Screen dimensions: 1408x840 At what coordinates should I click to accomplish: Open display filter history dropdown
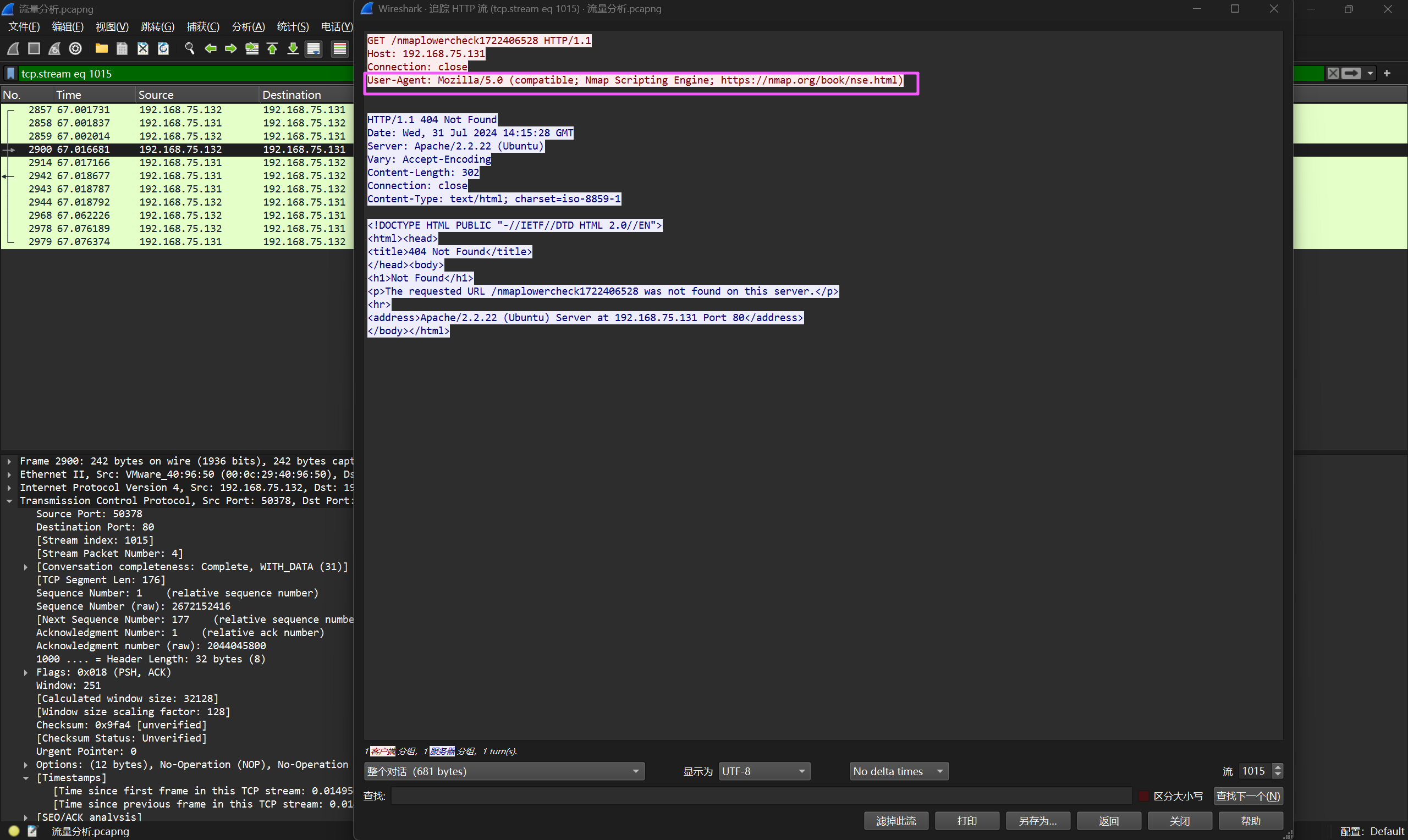point(1370,74)
